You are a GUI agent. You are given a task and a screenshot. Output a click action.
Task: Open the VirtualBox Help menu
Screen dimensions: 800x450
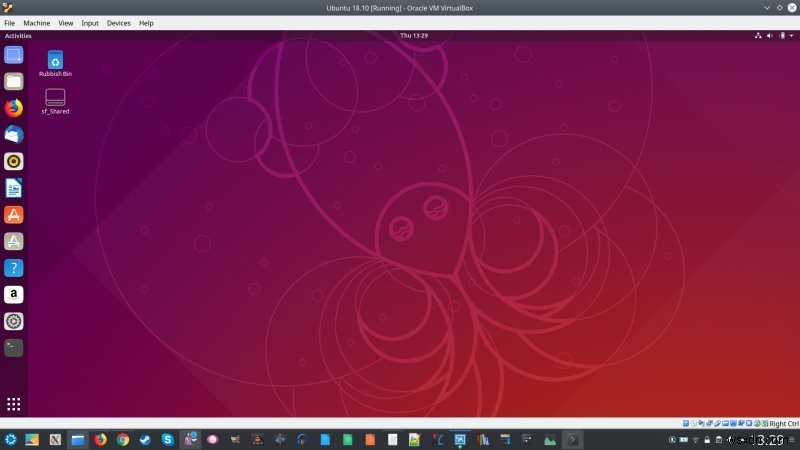[x=146, y=23]
